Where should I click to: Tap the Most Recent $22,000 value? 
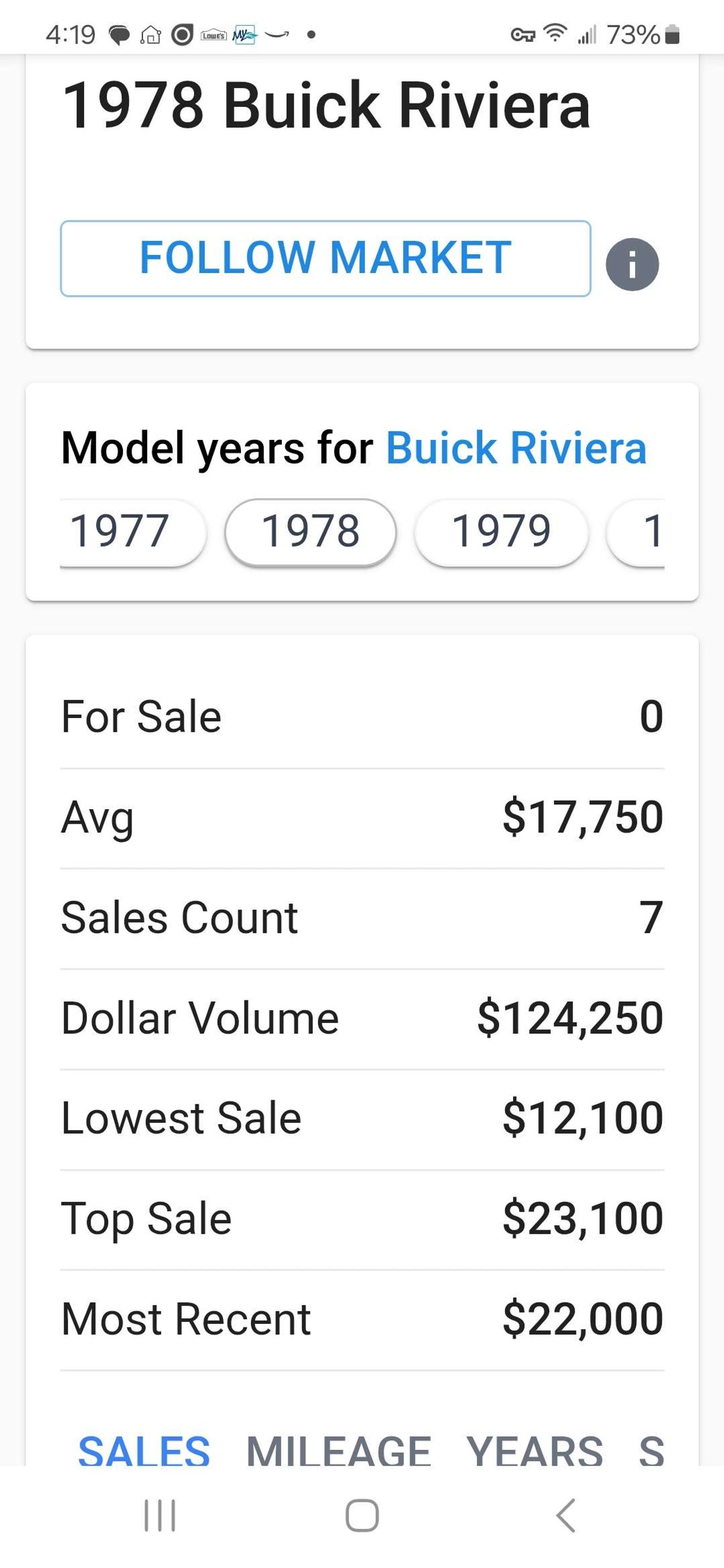[582, 1320]
